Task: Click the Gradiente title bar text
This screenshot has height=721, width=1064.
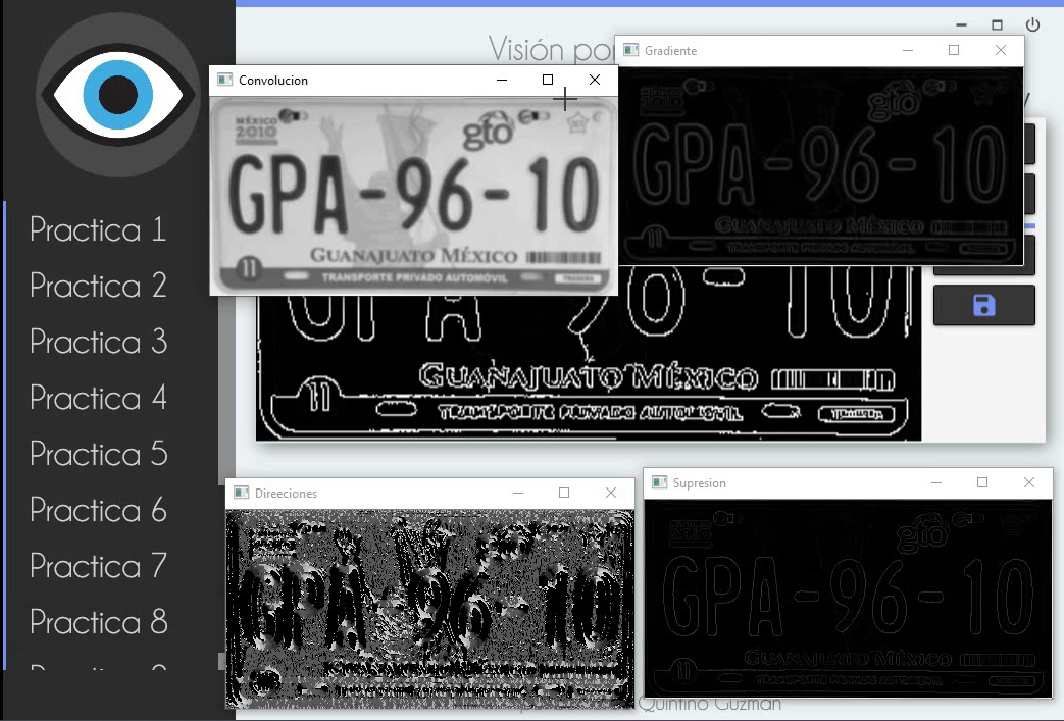Action: 671,51
